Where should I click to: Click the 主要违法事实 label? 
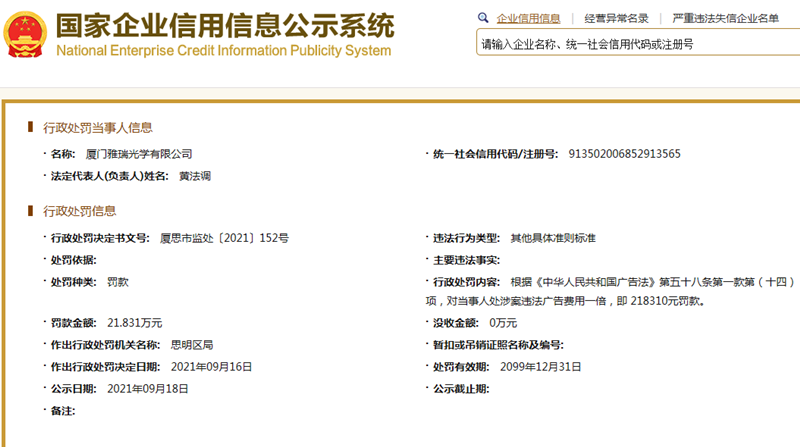point(466,260)
